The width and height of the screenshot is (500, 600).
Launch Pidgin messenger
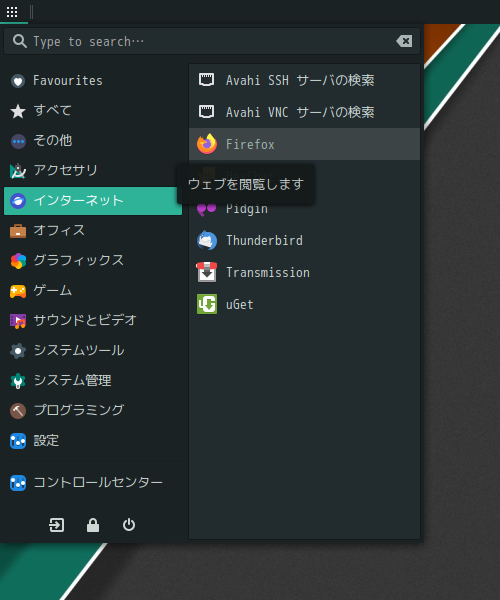(x=305, y=209)
